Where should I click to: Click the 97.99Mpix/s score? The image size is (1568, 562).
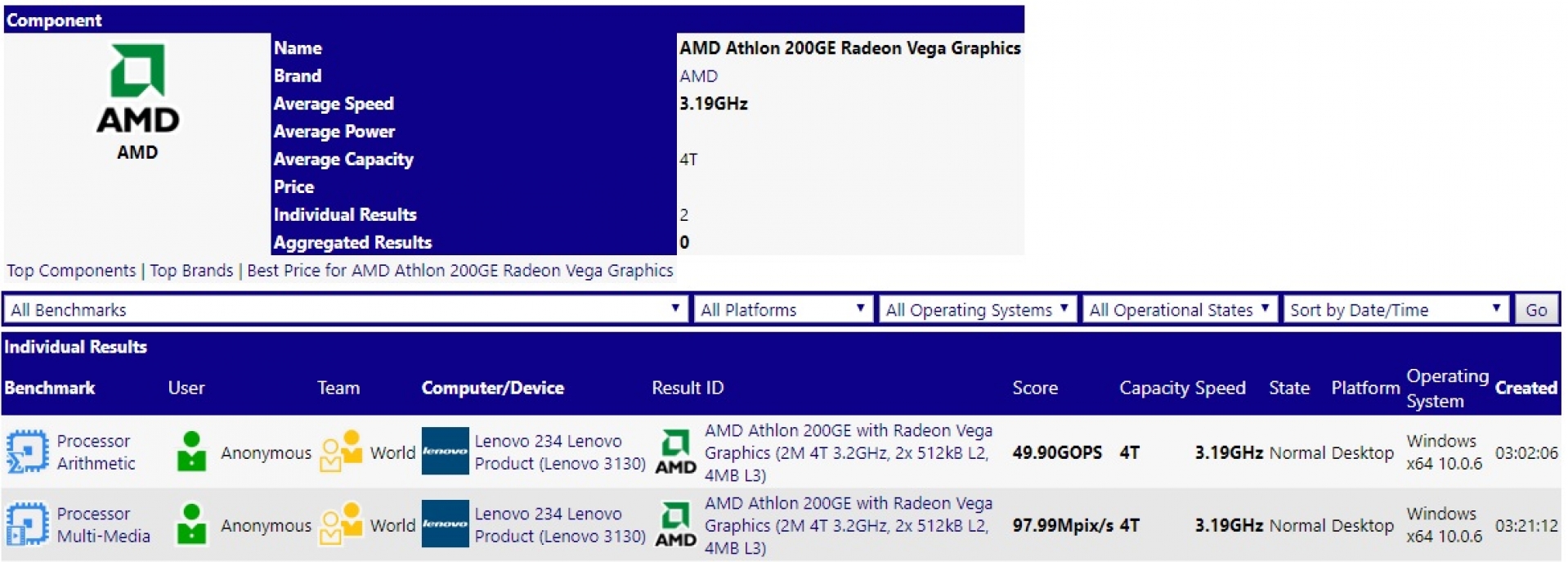click(1063, 525)
